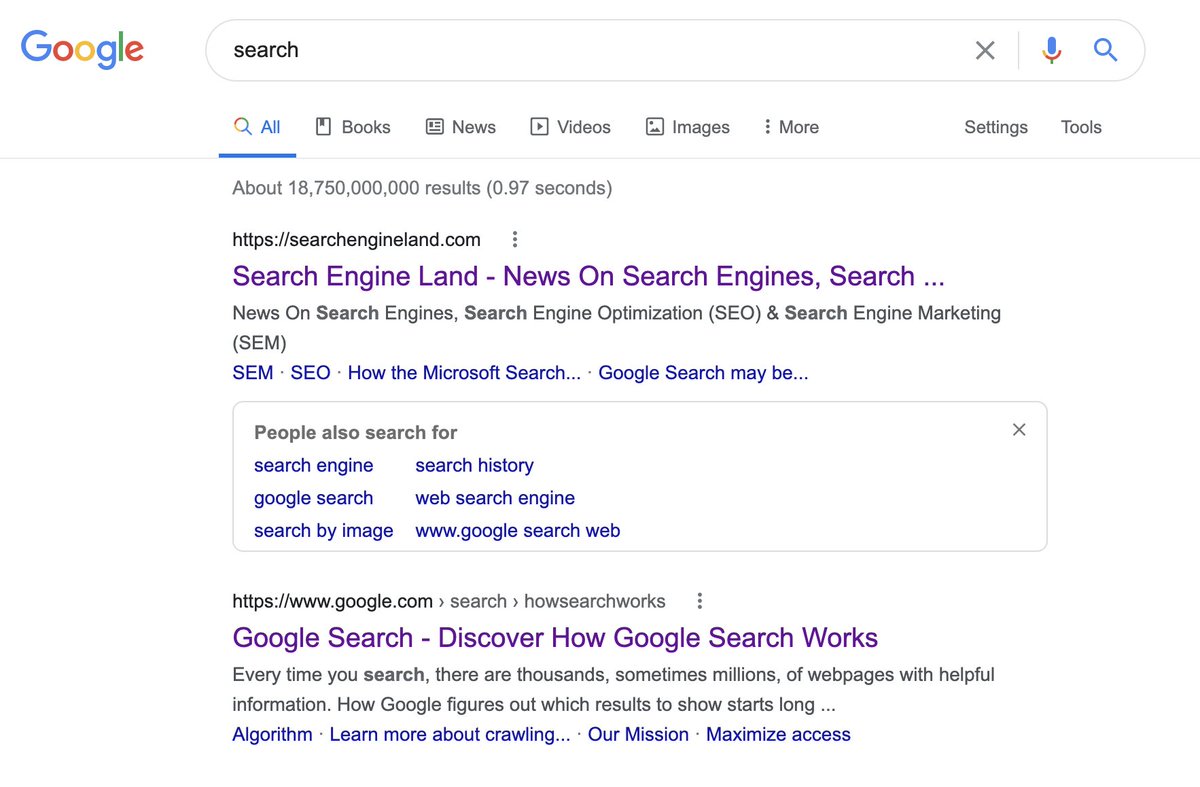This screenshot has height=787, width=1200.
Task: Open the Search Engine Land result title
Action: coord(588,276)
